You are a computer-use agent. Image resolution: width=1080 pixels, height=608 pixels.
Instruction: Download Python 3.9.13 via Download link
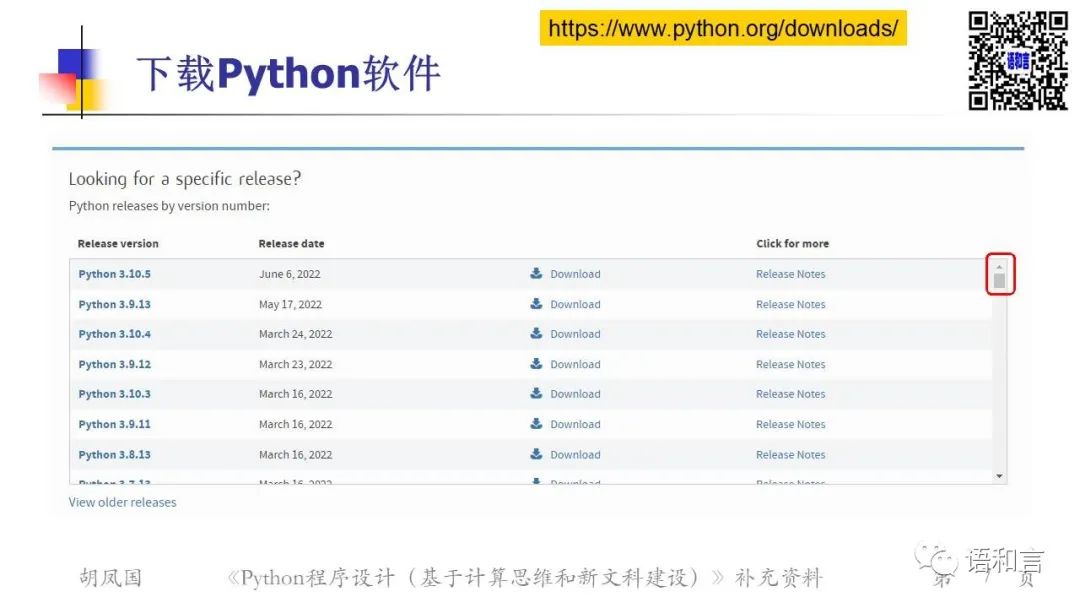click(575, 304)
